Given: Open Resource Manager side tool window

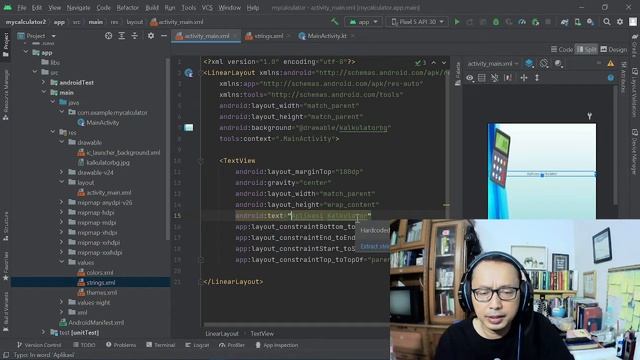Looking at the screenshot, I should coord(5,95).
